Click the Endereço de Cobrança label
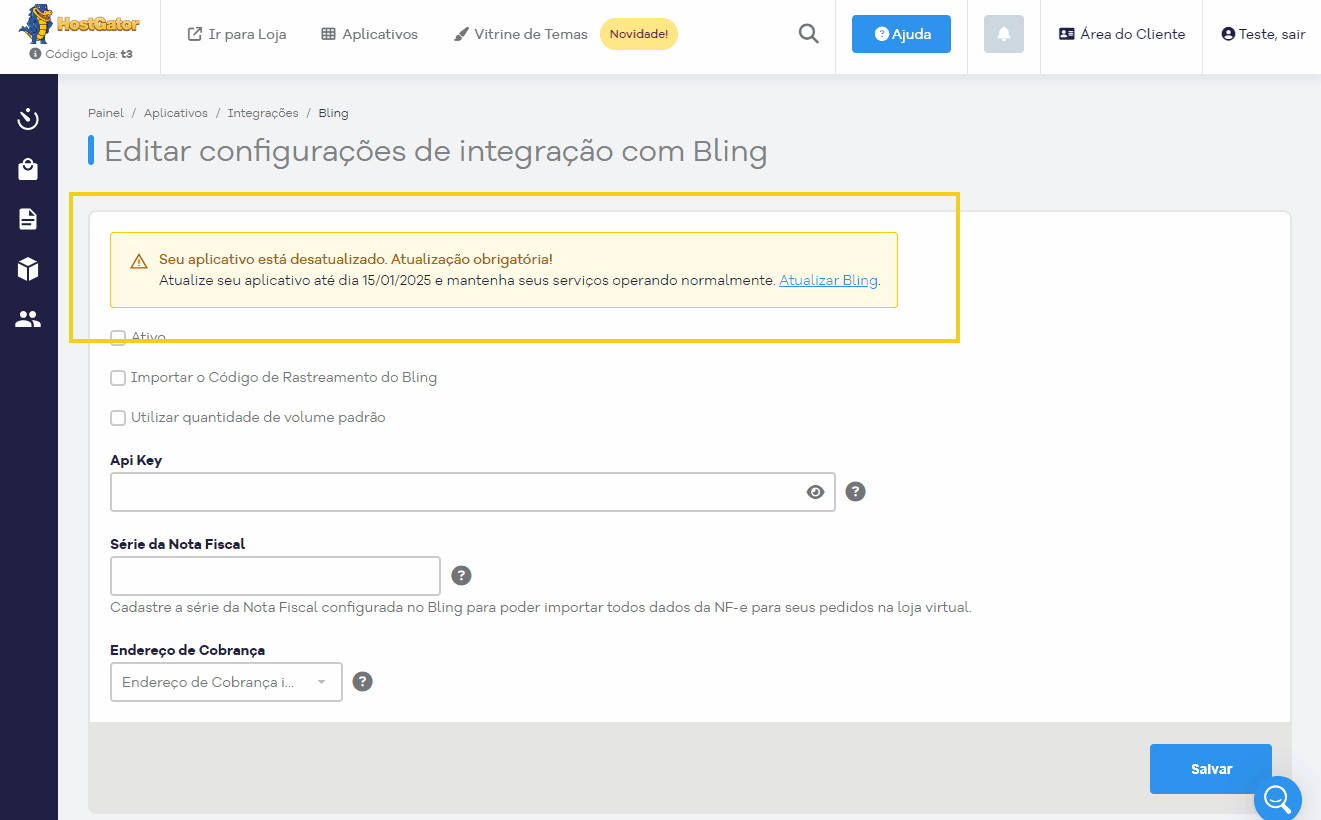The image size is (1321, 820). point(188,650)
